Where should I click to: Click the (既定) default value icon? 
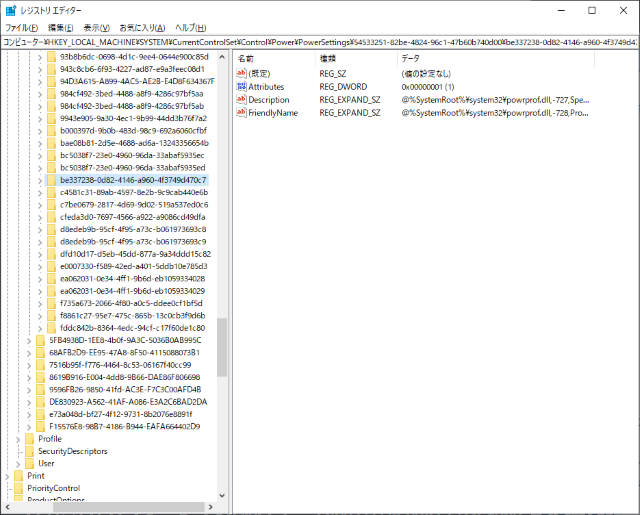click(240, 74)
